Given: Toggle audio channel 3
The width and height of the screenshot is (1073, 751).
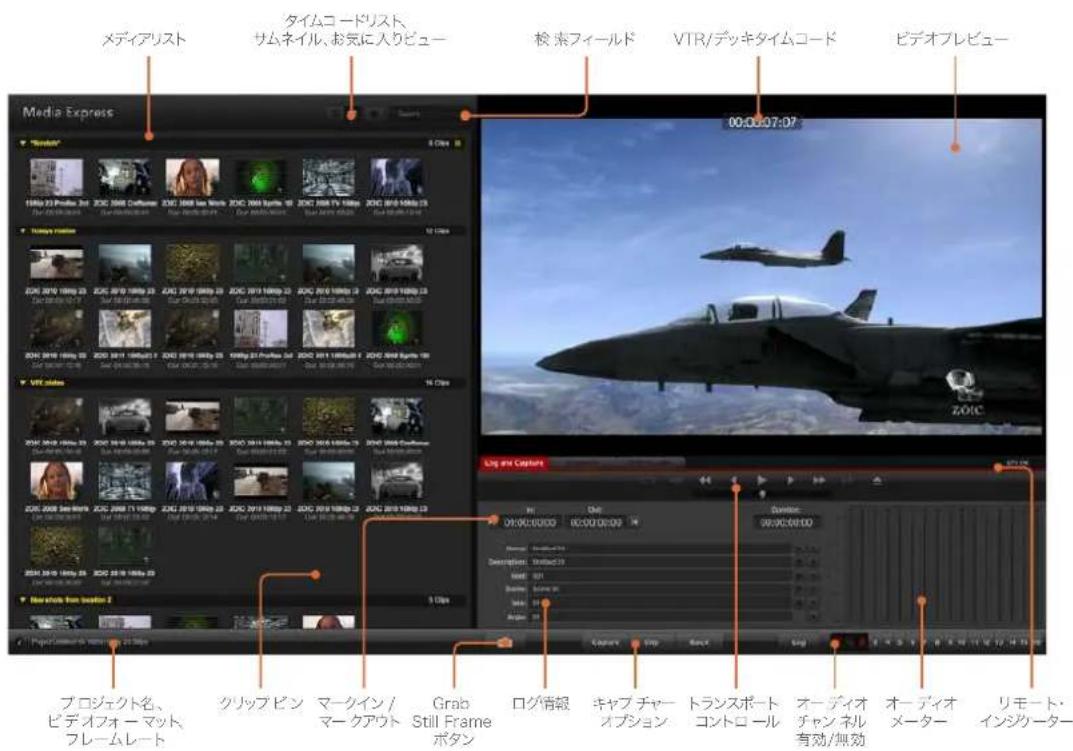Looking at the screenshot, I should coord(876,642).
